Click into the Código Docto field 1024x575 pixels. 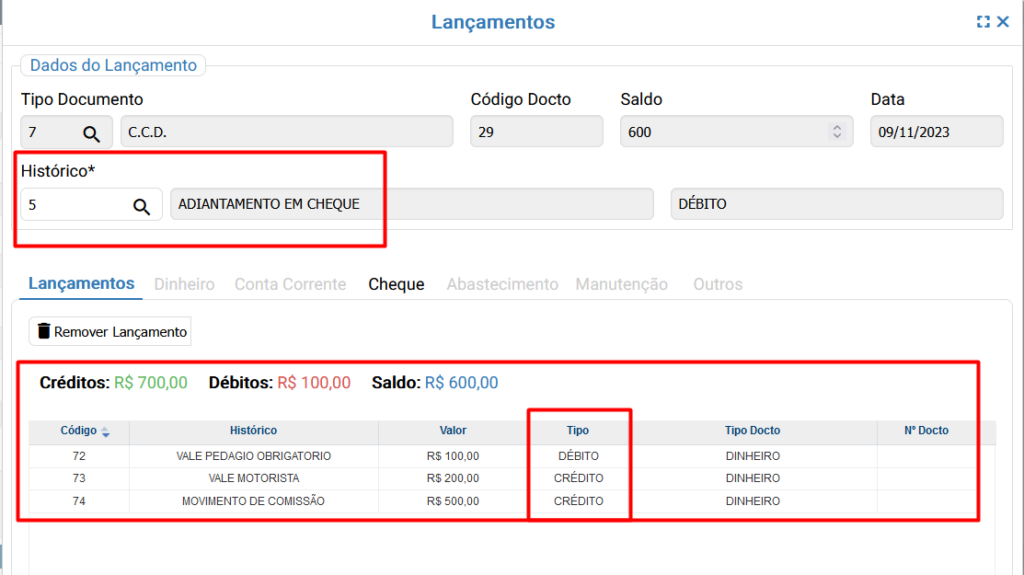[536, 132]
